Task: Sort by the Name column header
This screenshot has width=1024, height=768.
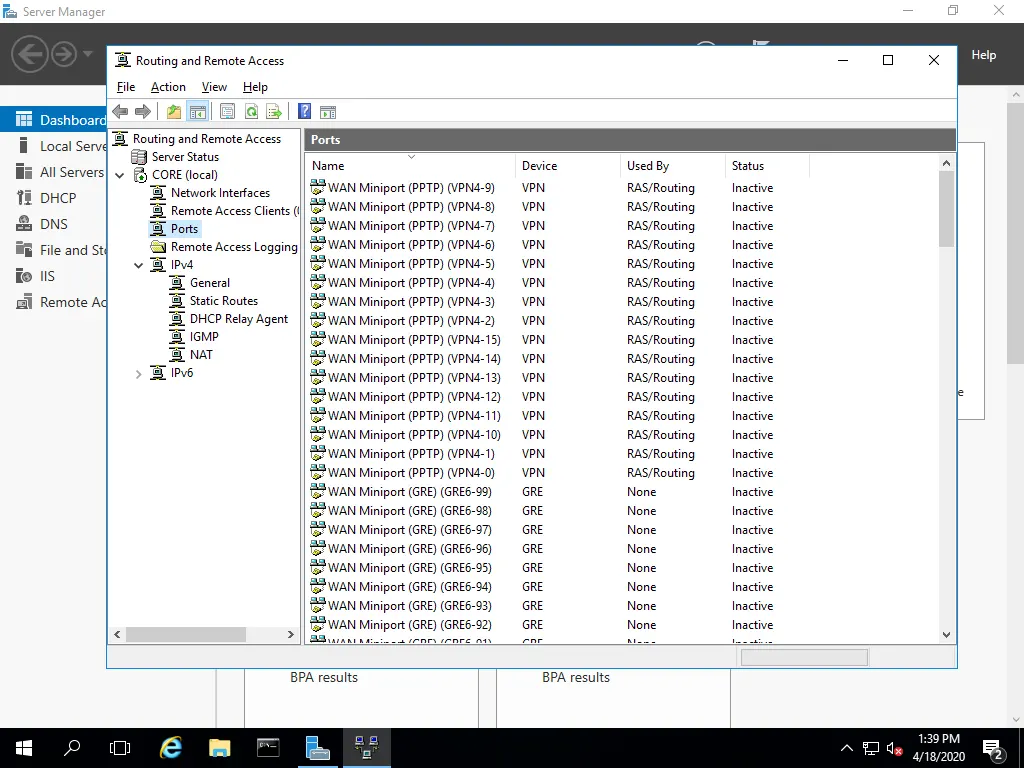Action: click(410, 166)
